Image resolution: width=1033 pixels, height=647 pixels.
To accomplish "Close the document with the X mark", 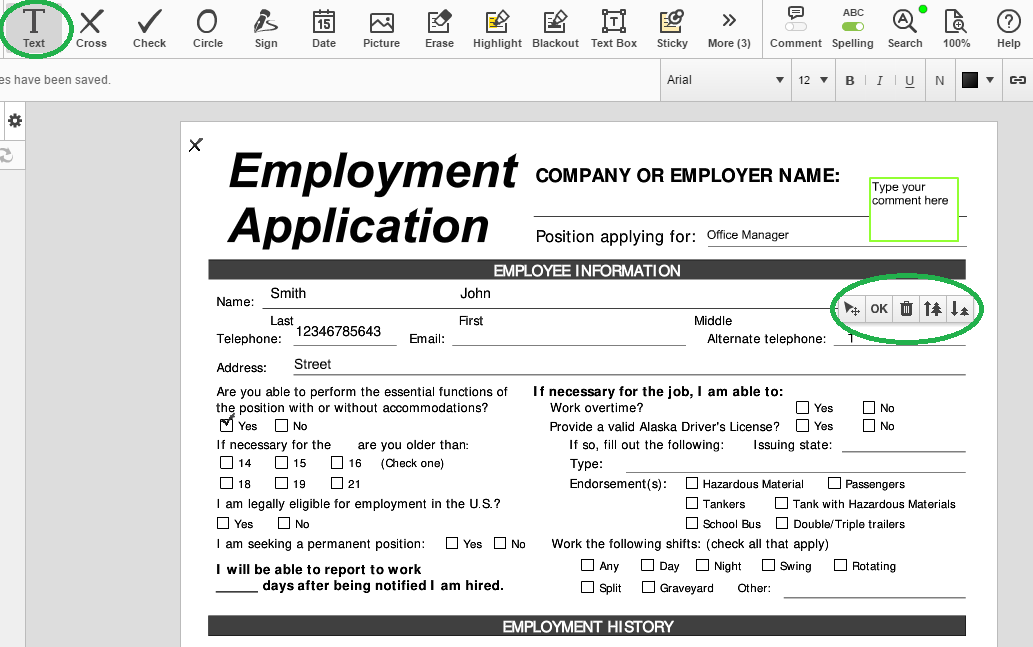I will 196,145.
